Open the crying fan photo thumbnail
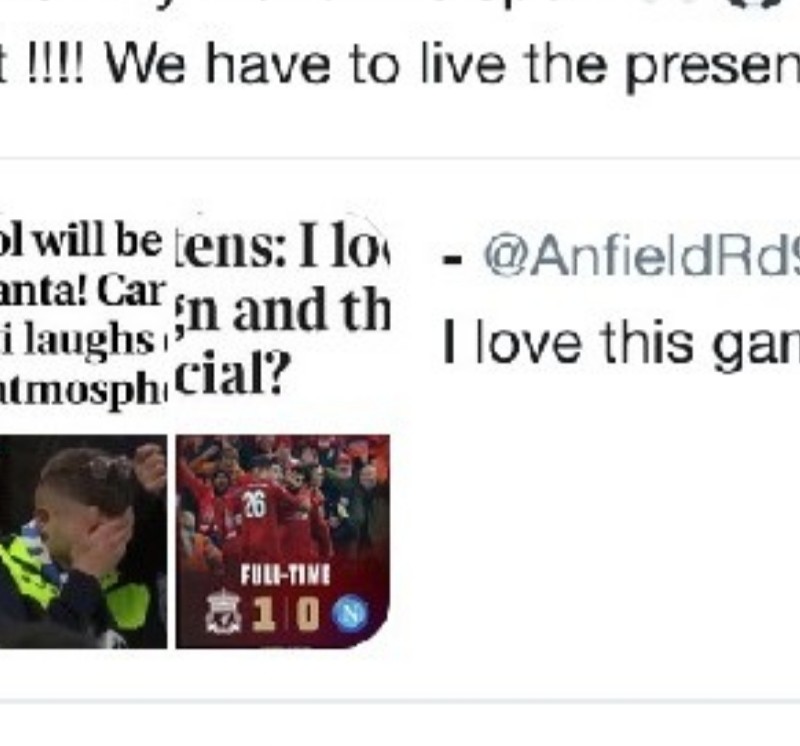Viewport: 800px width, 746px height. [83, 541]
